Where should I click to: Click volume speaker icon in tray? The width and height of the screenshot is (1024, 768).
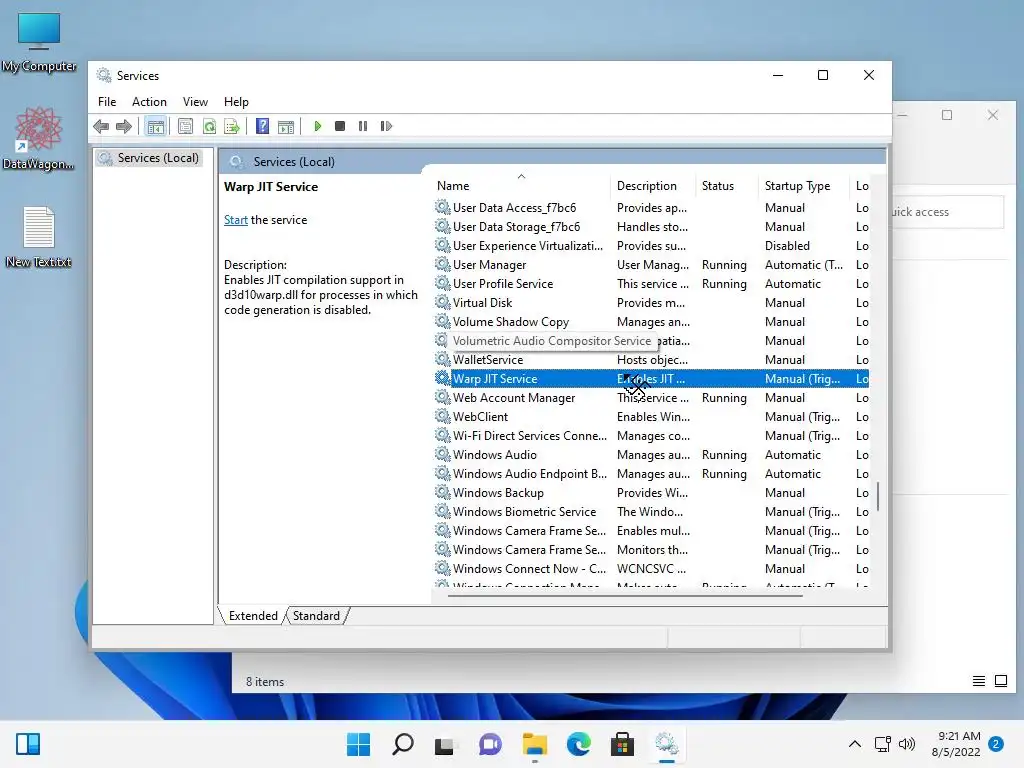tap(907, 744)
